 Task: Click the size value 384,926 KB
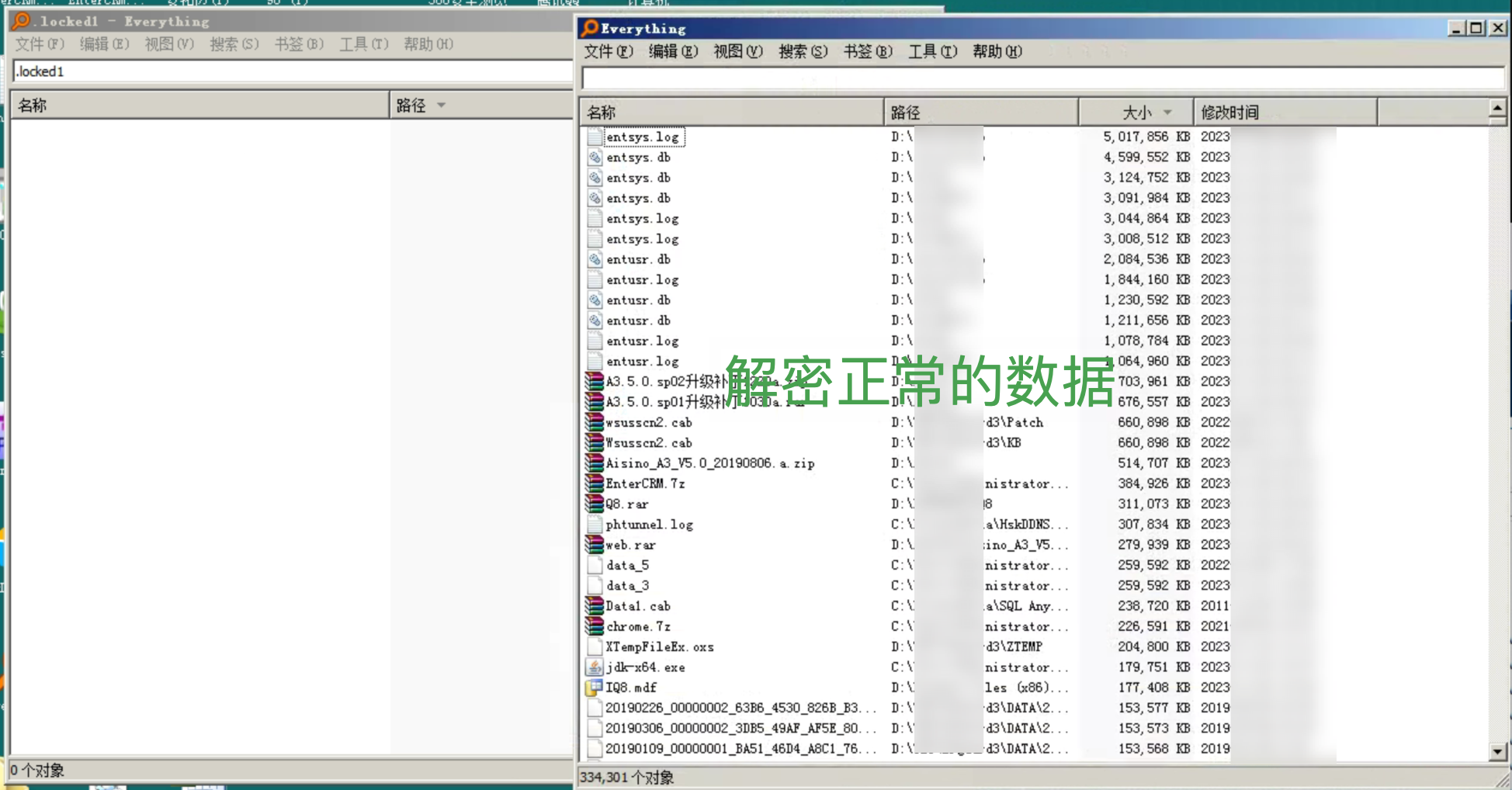(x=1154, y=483)
